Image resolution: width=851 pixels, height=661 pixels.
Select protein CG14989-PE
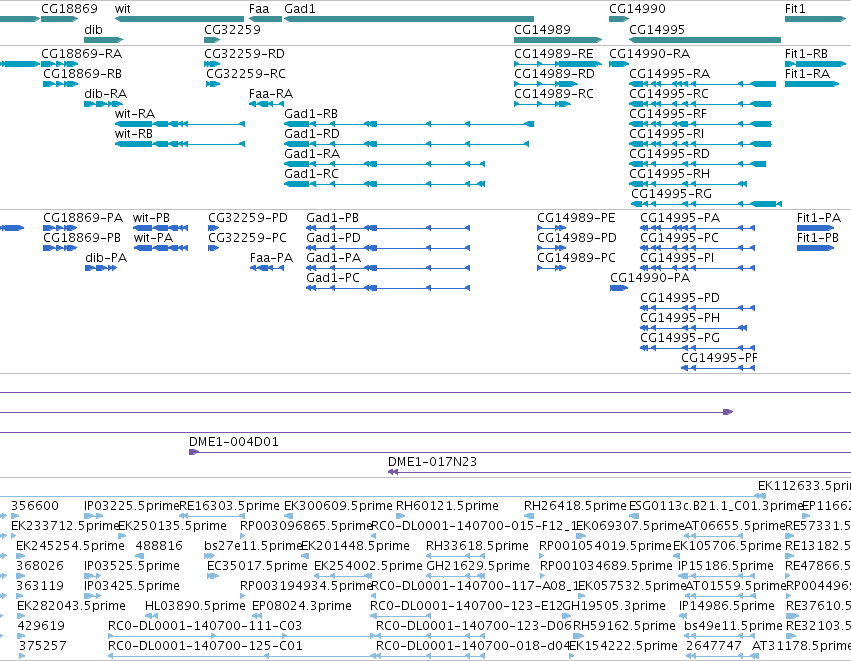point(551,228)
